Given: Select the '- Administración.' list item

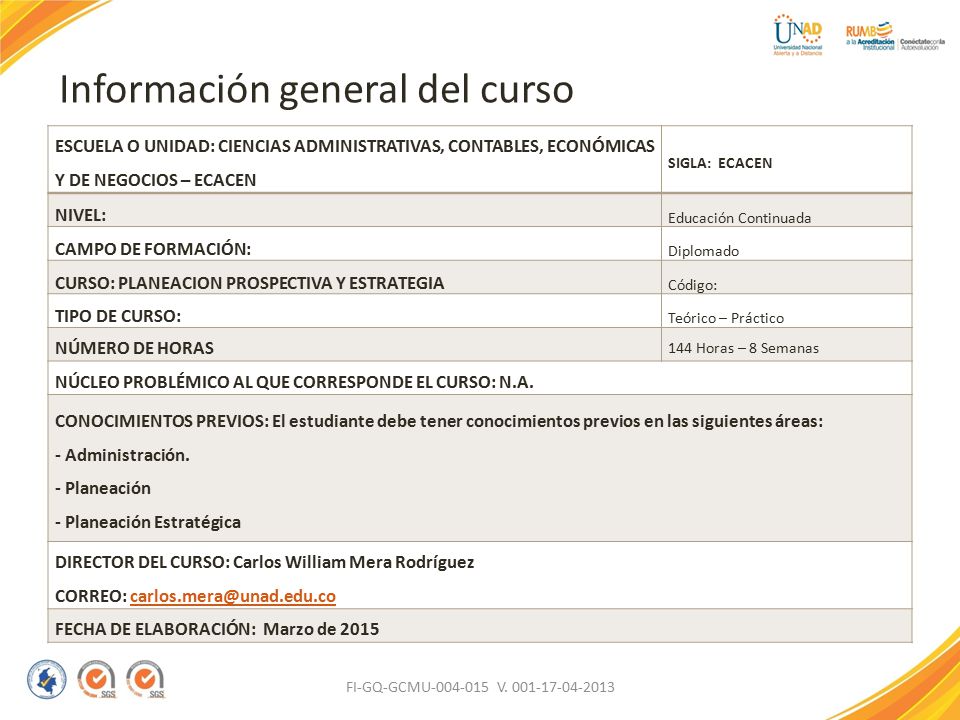Looking at the screenshot, I should (122, 455).
